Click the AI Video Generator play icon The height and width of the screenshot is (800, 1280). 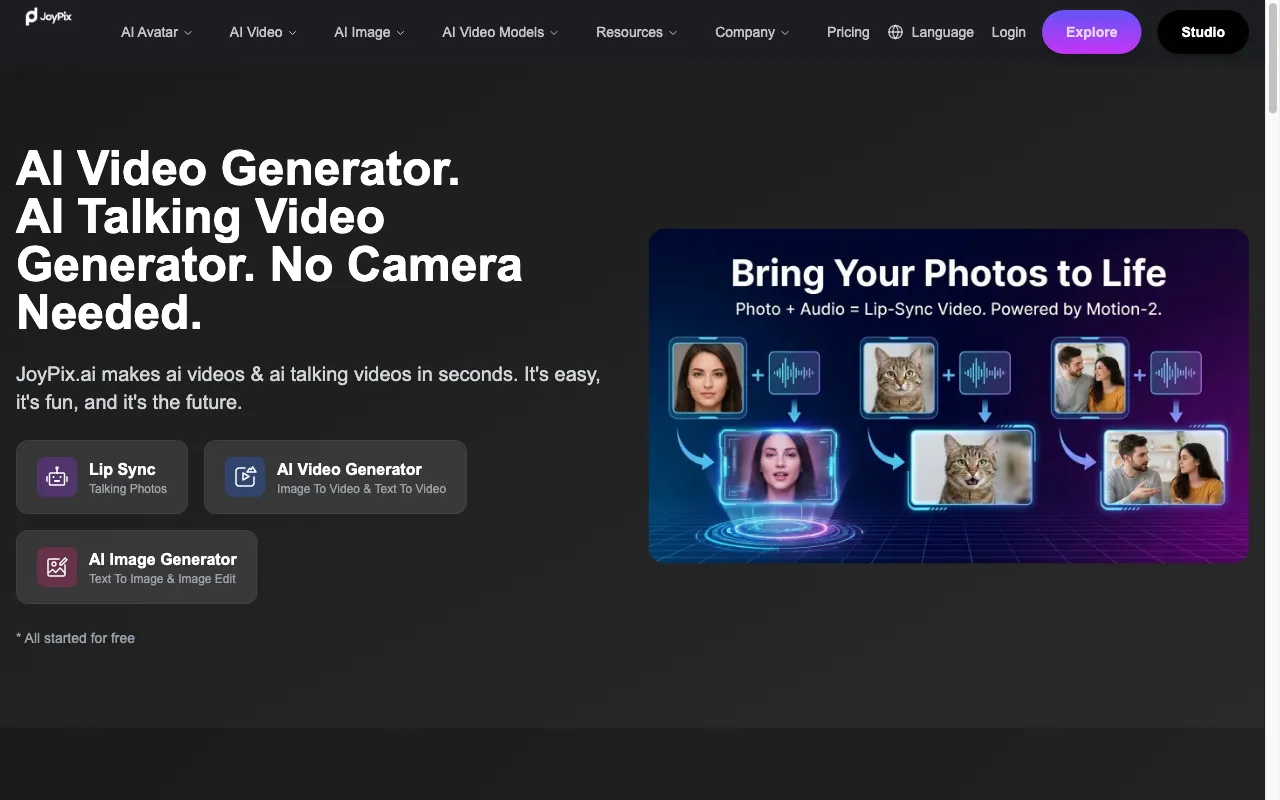245,477
